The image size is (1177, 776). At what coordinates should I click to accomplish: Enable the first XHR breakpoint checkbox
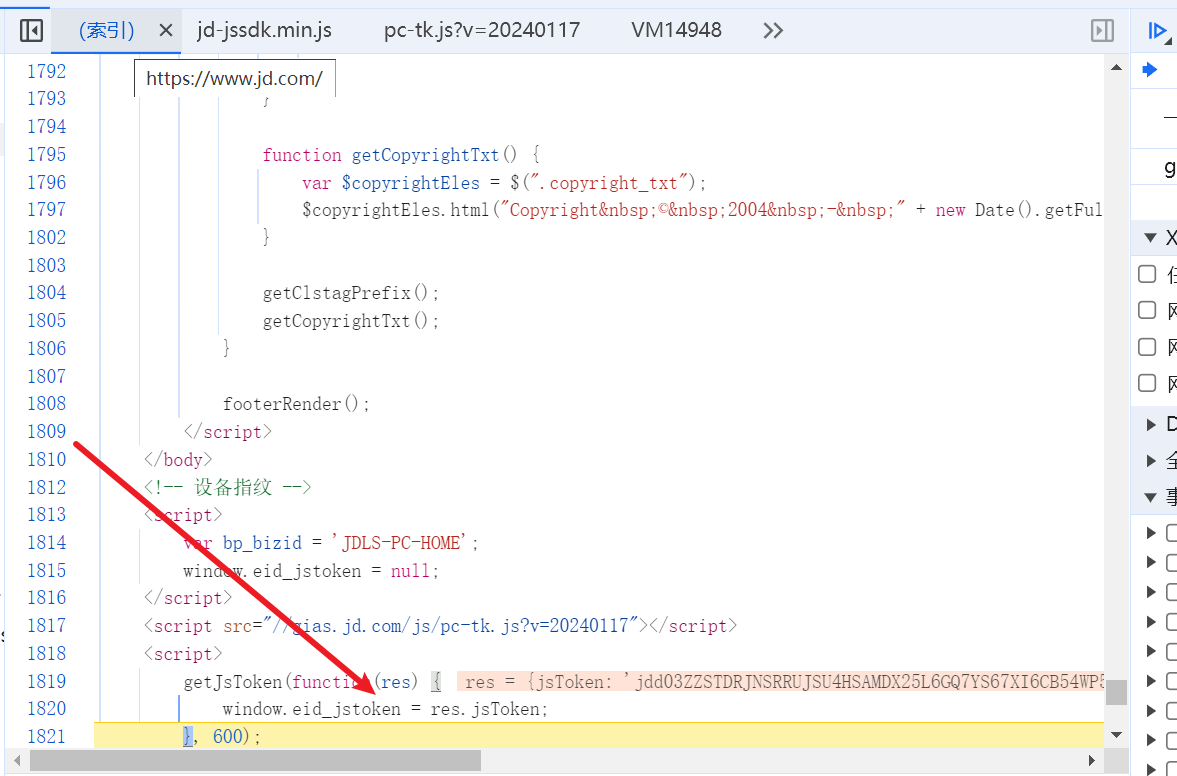point(1145,273)
